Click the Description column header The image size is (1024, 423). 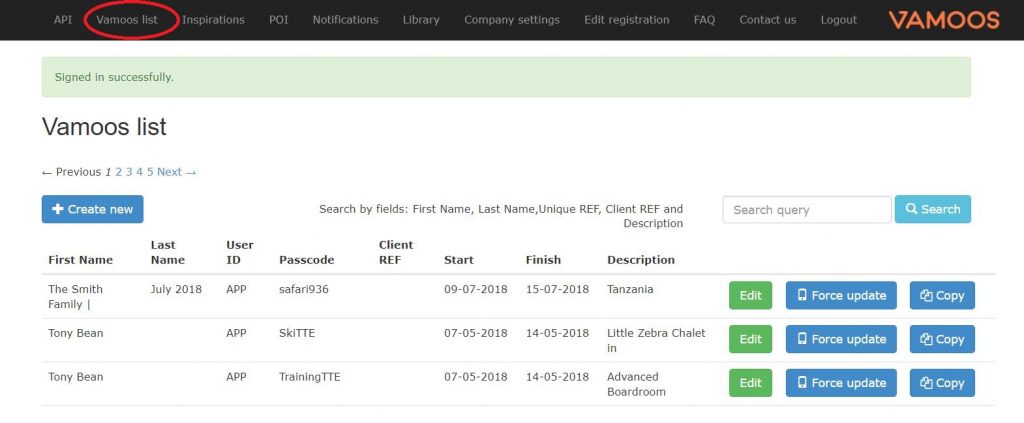pos(641,260)
